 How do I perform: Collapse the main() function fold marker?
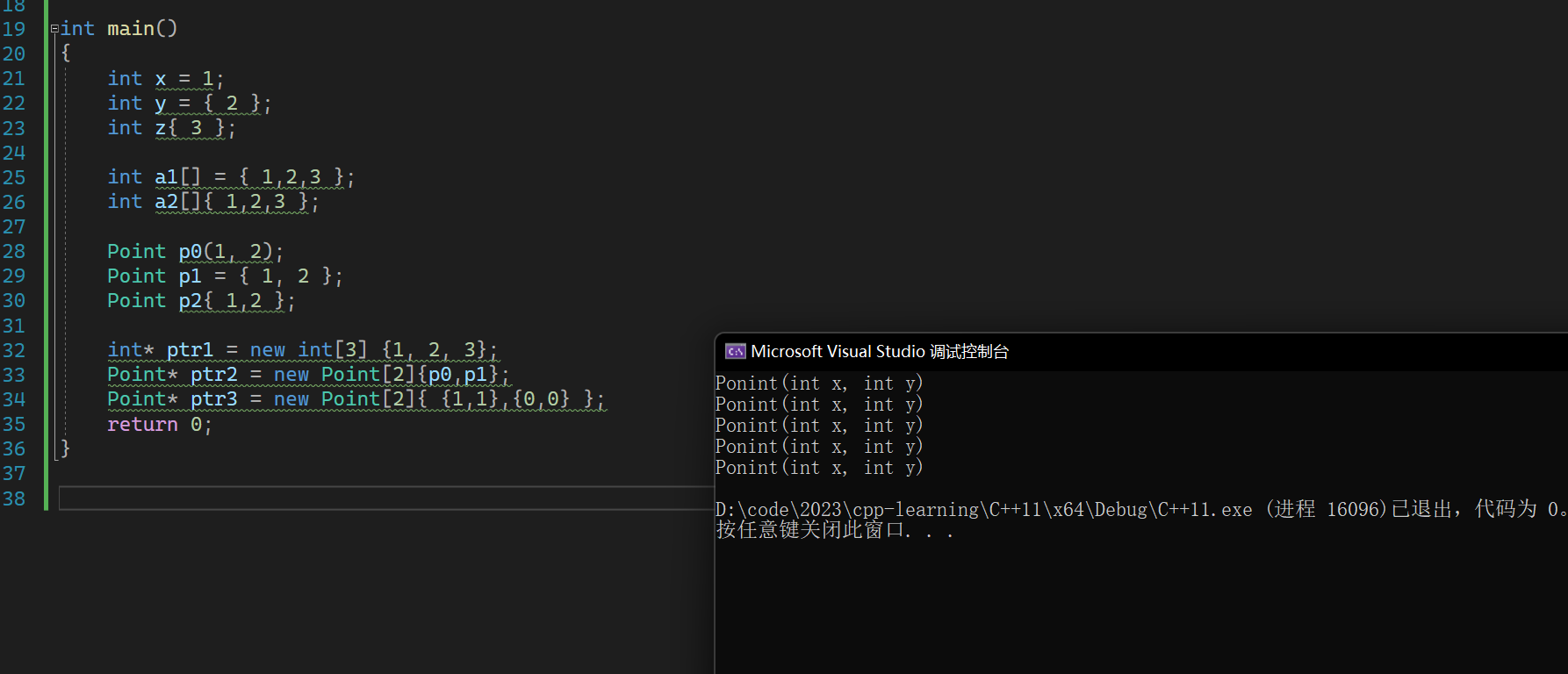click(54, 29)
